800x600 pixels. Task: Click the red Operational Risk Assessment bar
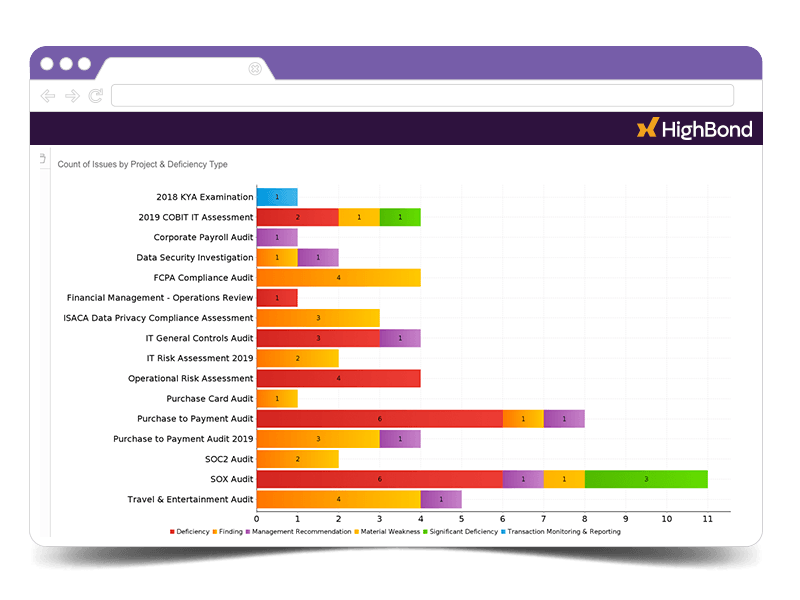tap(338, 379)
